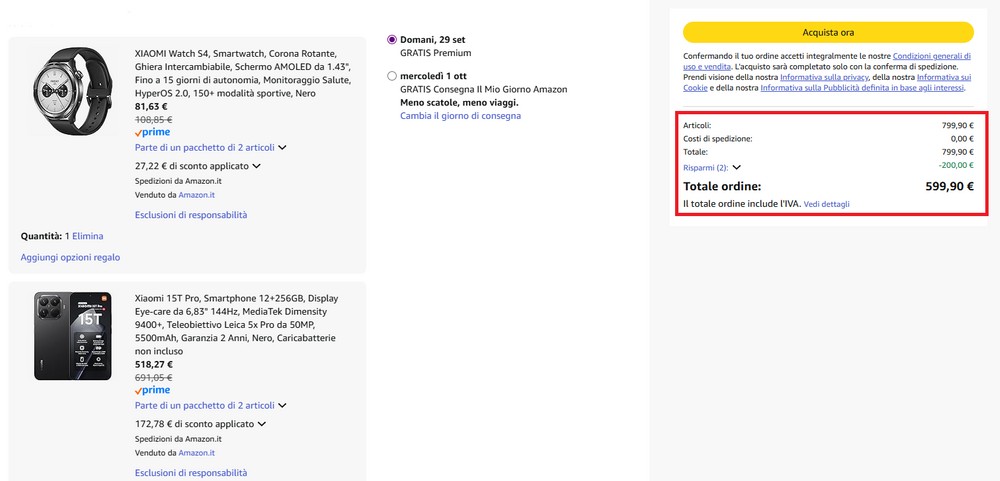The width and height of the screenshot is (1000, 481).
Task: Open 'Vedi dettagli' next to the IVA note
Action: (826, 204)
